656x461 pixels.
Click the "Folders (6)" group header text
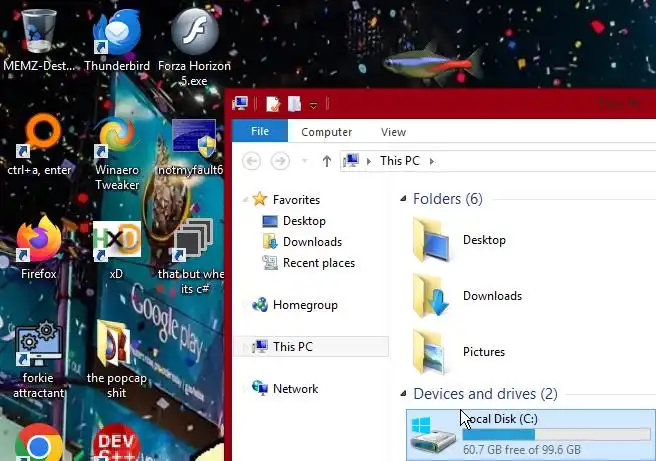tap(448, 198)
